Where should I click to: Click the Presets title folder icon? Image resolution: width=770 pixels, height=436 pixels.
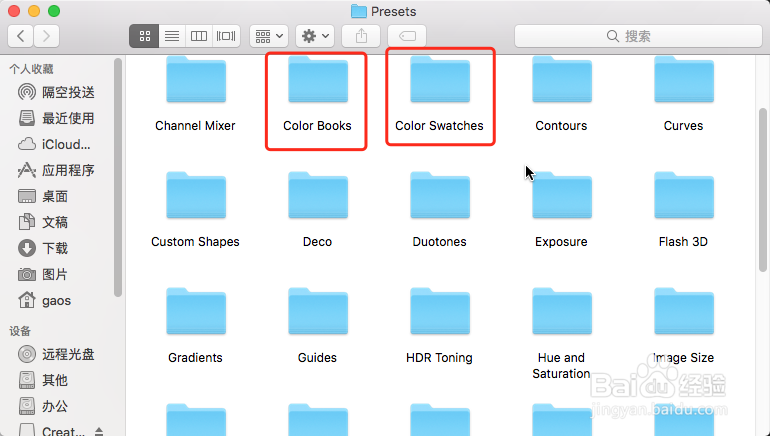[x=359, y=11]
